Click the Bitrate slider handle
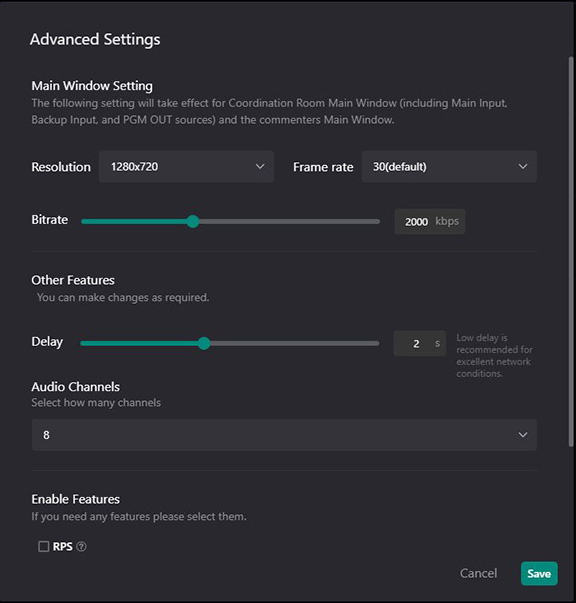The image size is (576, 603). click(193, 221)
